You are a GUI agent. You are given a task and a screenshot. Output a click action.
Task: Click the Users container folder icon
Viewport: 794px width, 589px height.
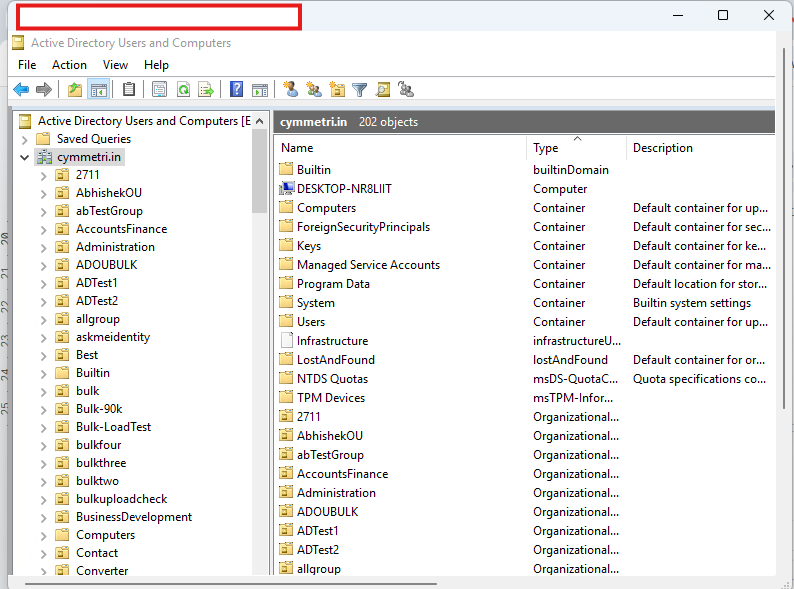click(x=286, y=321)
